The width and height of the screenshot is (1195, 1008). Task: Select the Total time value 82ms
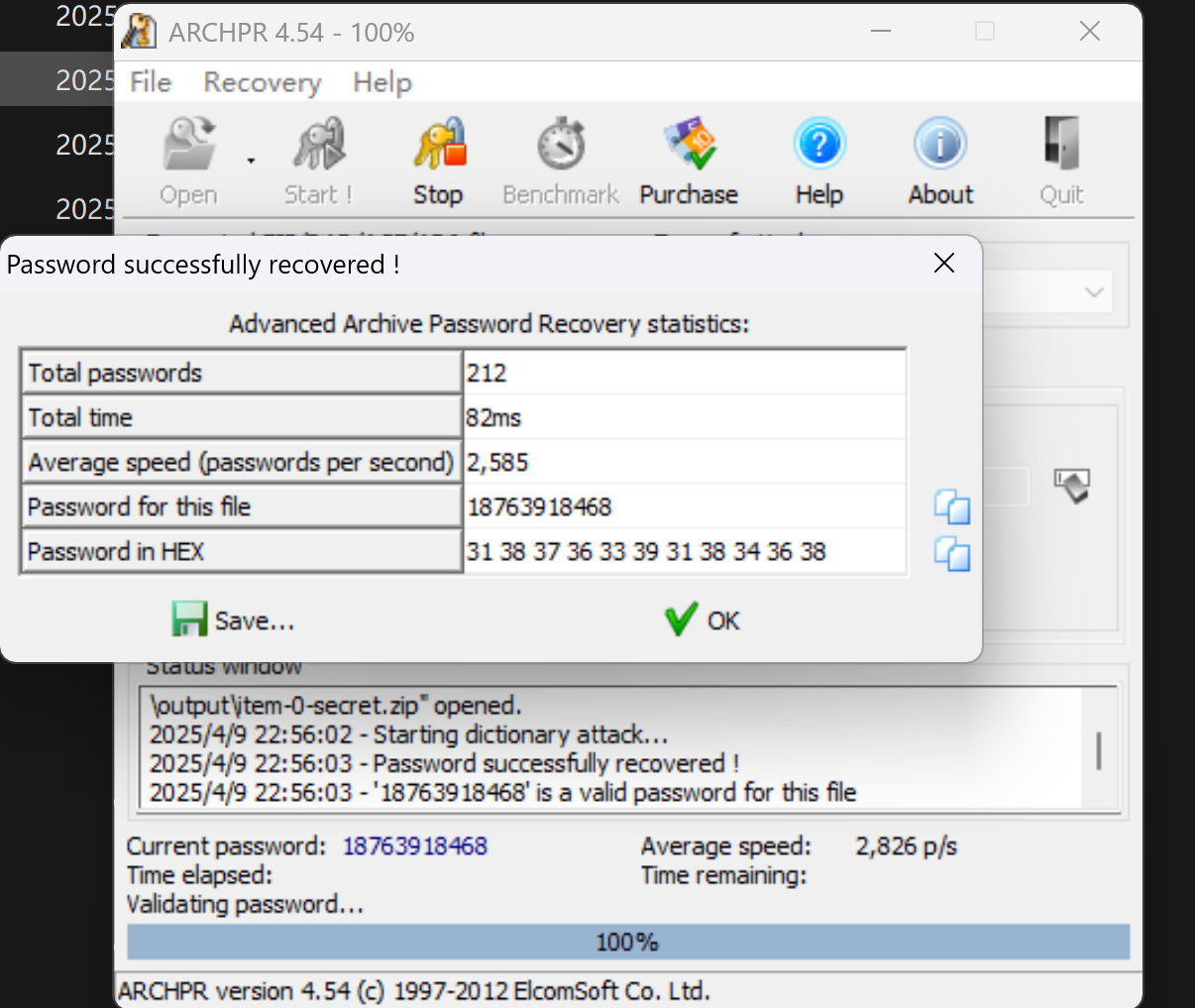coord(685,417)
